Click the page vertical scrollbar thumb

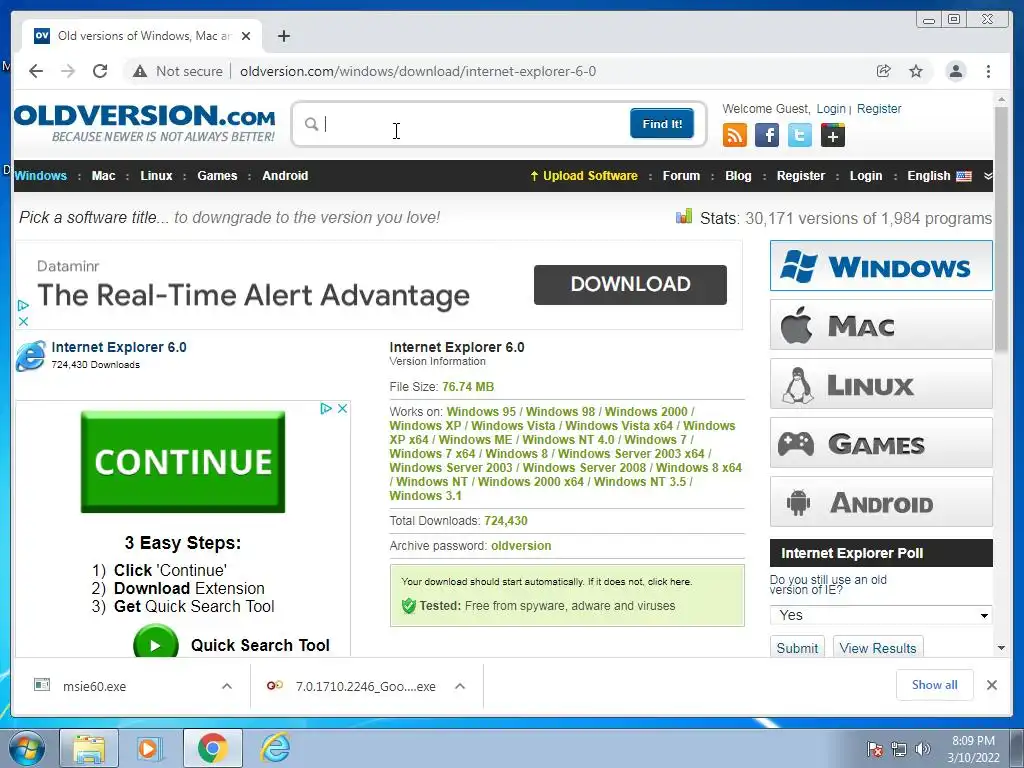(x=1001, y=229)
